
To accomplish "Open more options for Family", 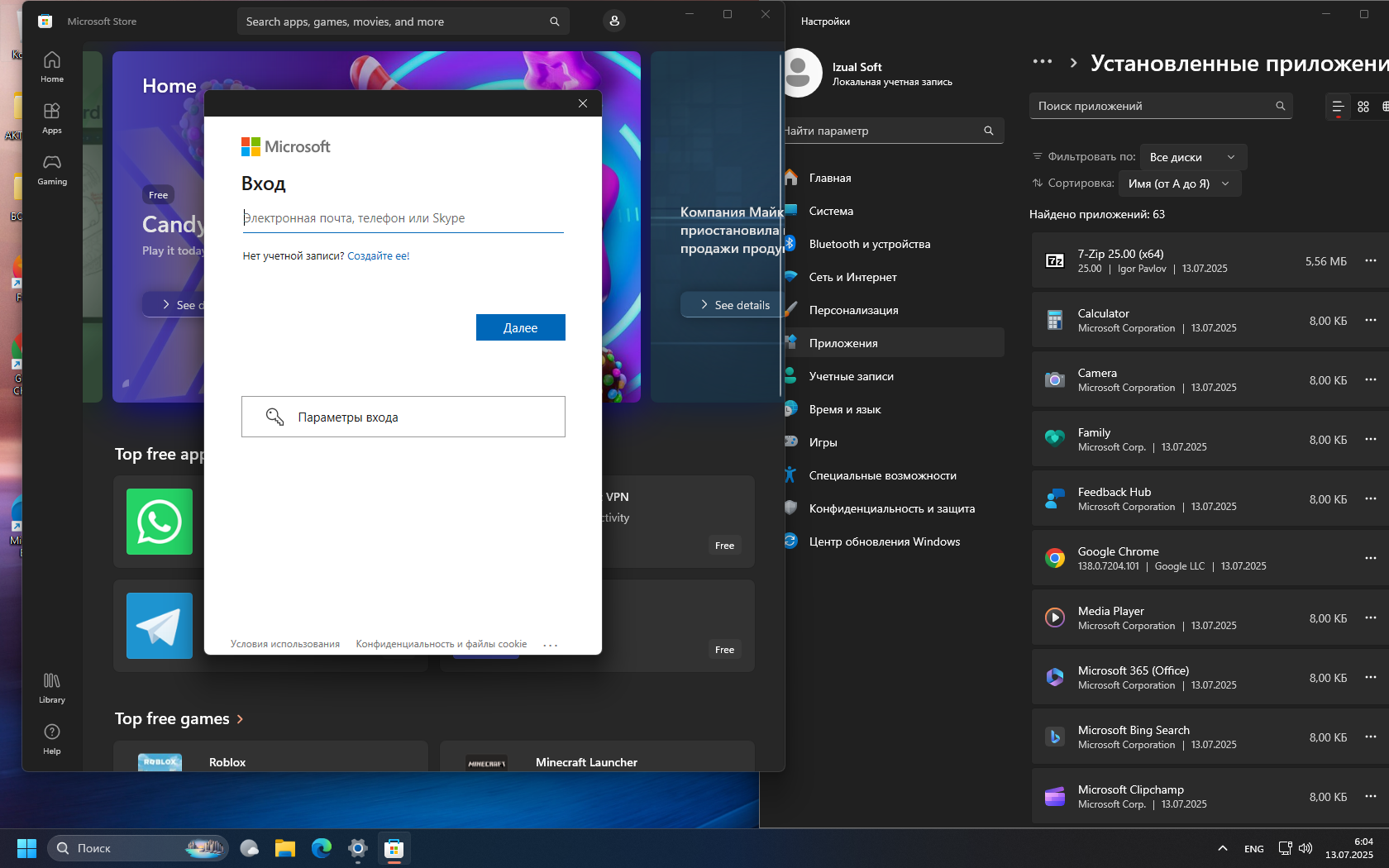I will [1370, 439].
